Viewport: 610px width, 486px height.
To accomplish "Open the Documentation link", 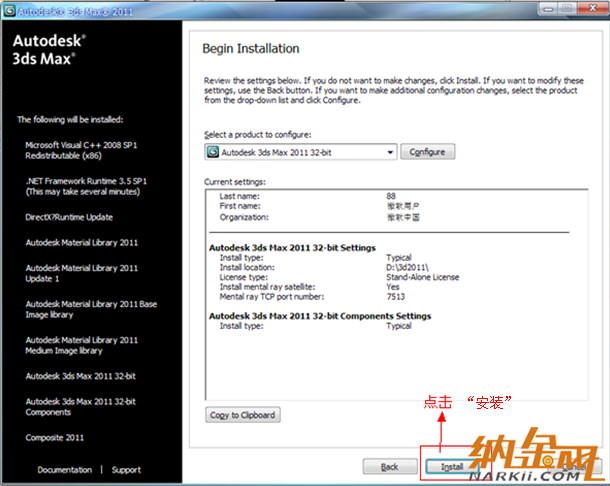I will (x=64, y=469).
